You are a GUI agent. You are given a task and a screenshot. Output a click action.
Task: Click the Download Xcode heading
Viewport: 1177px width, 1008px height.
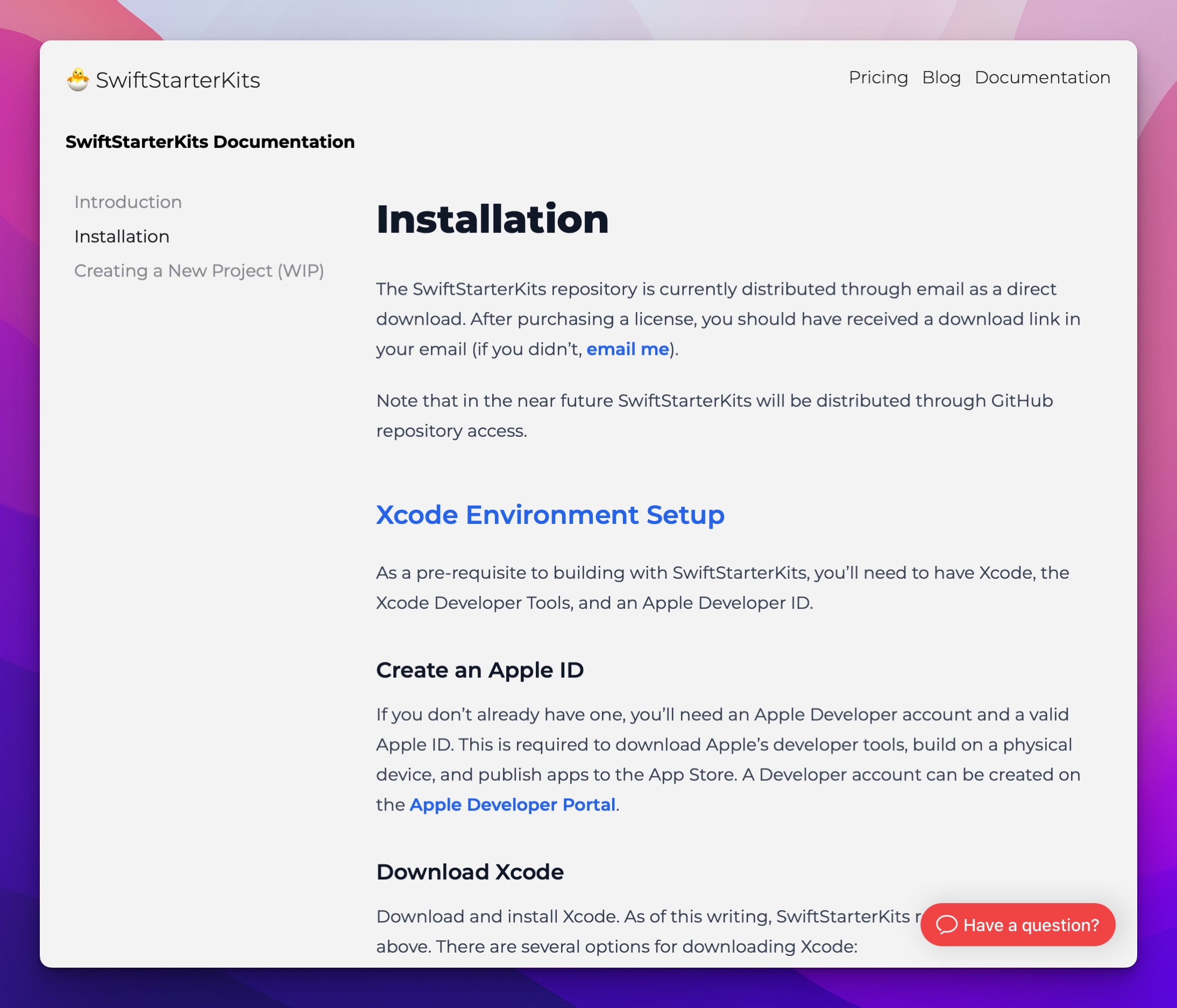pos(469,872)
